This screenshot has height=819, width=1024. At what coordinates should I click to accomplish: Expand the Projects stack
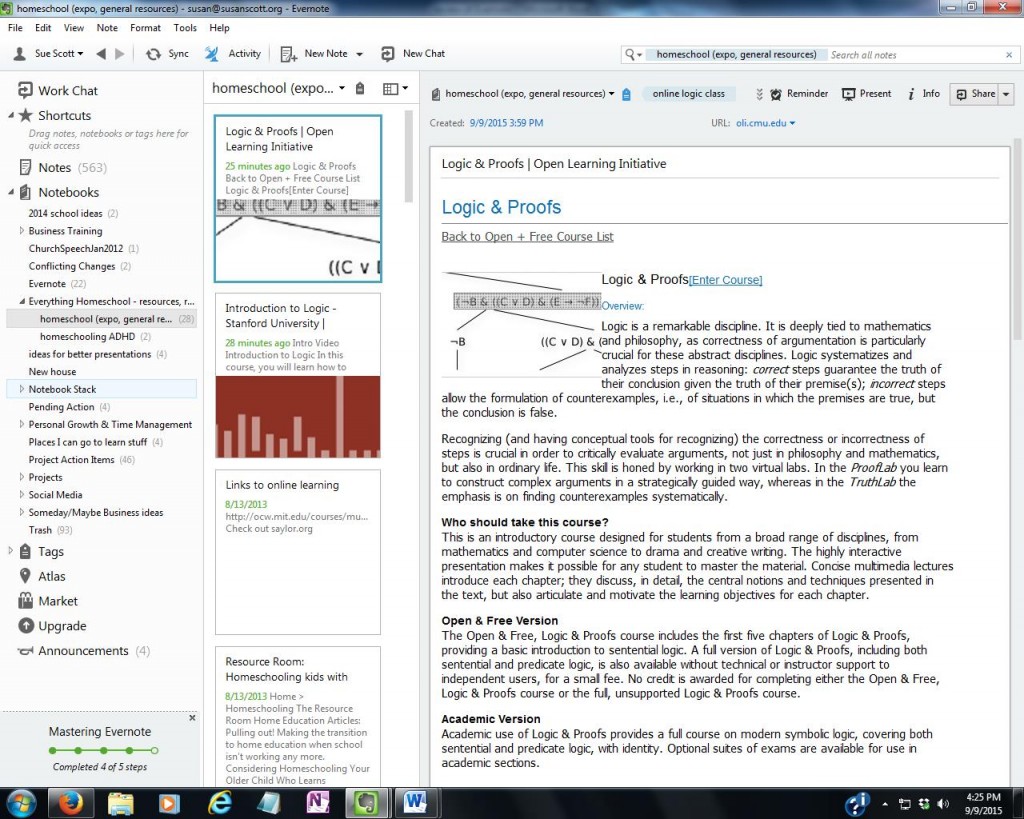coord(22,477)
